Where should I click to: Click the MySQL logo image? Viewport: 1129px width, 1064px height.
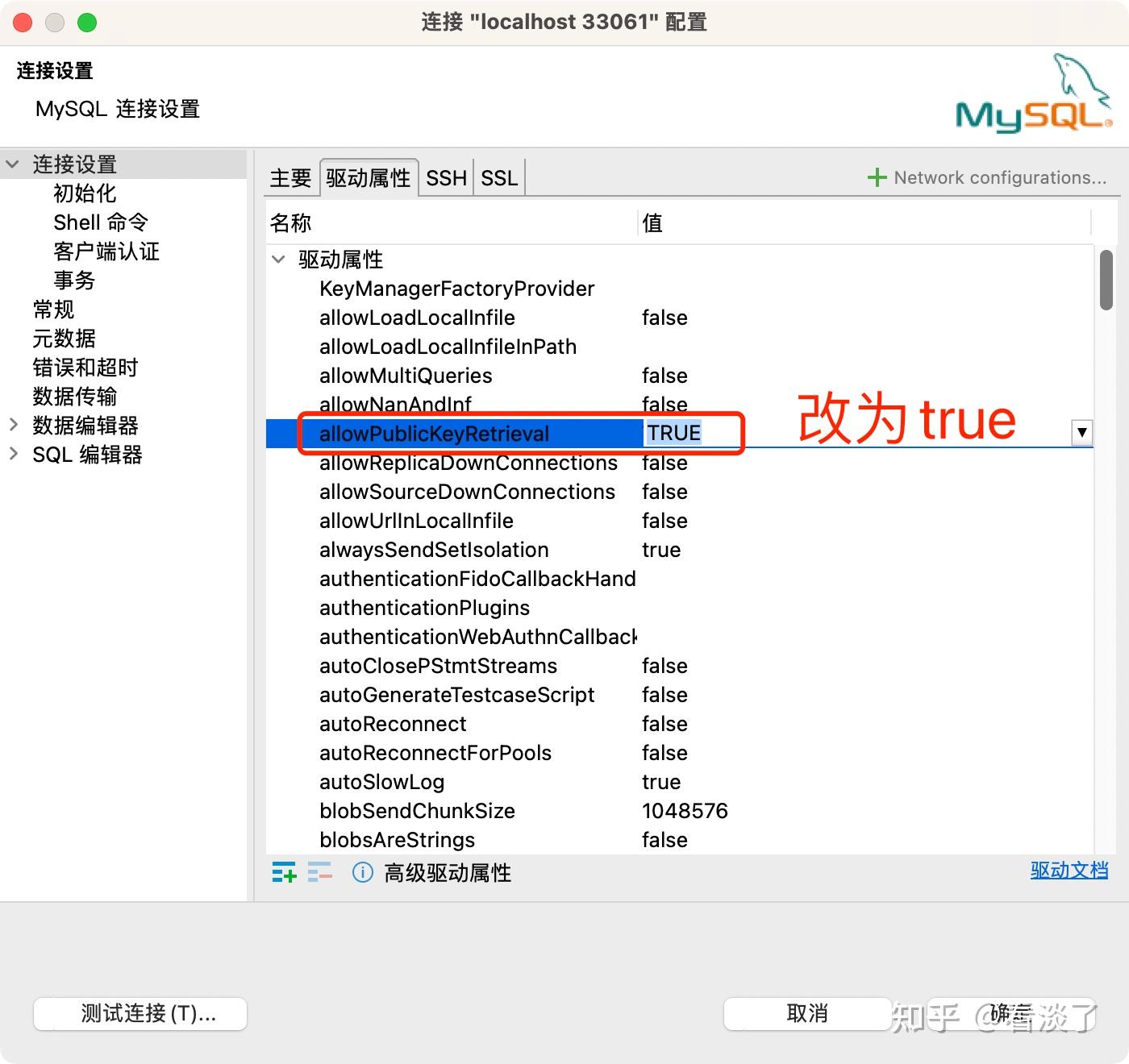click(1032, 97)
